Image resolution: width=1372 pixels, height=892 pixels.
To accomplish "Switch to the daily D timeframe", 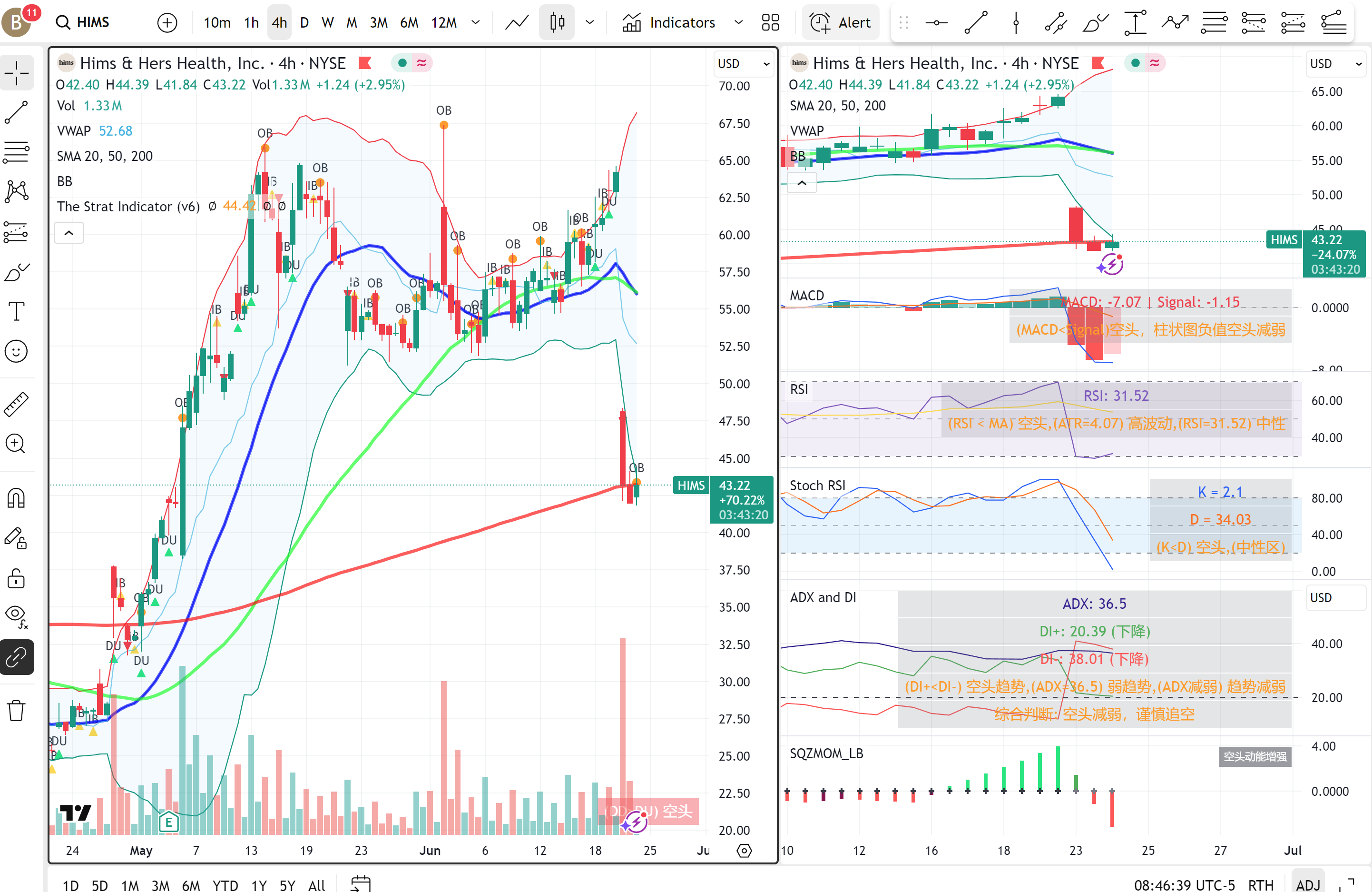I will pyautogui.click(x=304, y=22).
